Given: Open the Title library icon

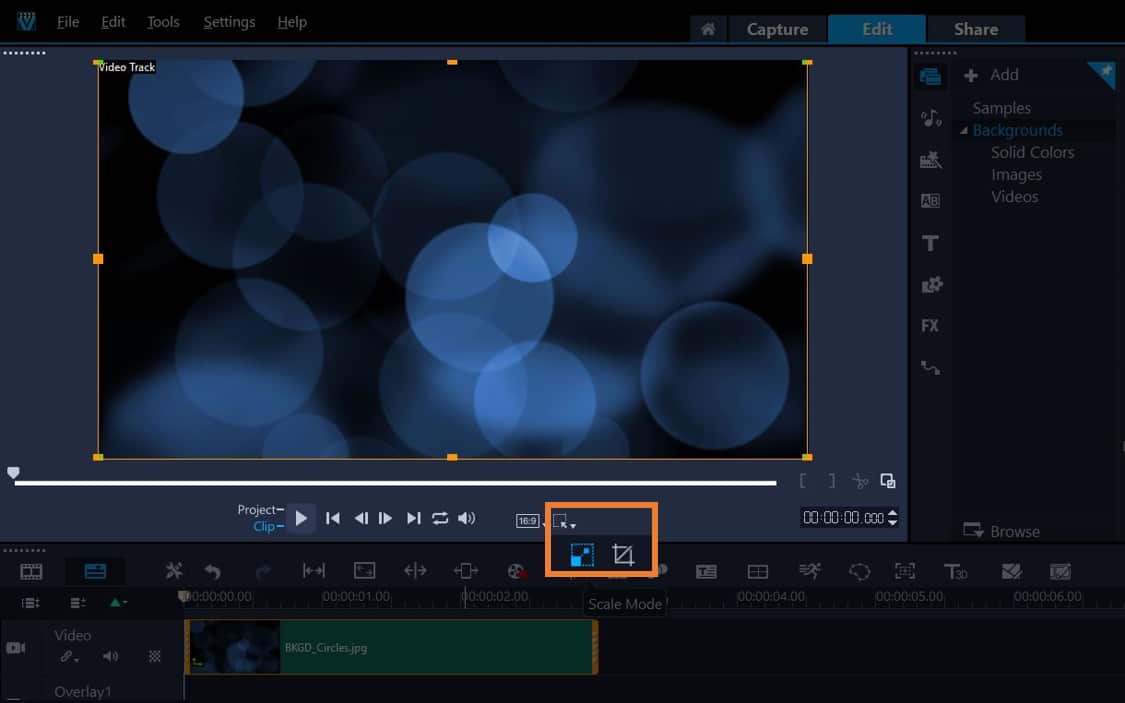Looking at the screenshot, I should [x=931, y=243].
